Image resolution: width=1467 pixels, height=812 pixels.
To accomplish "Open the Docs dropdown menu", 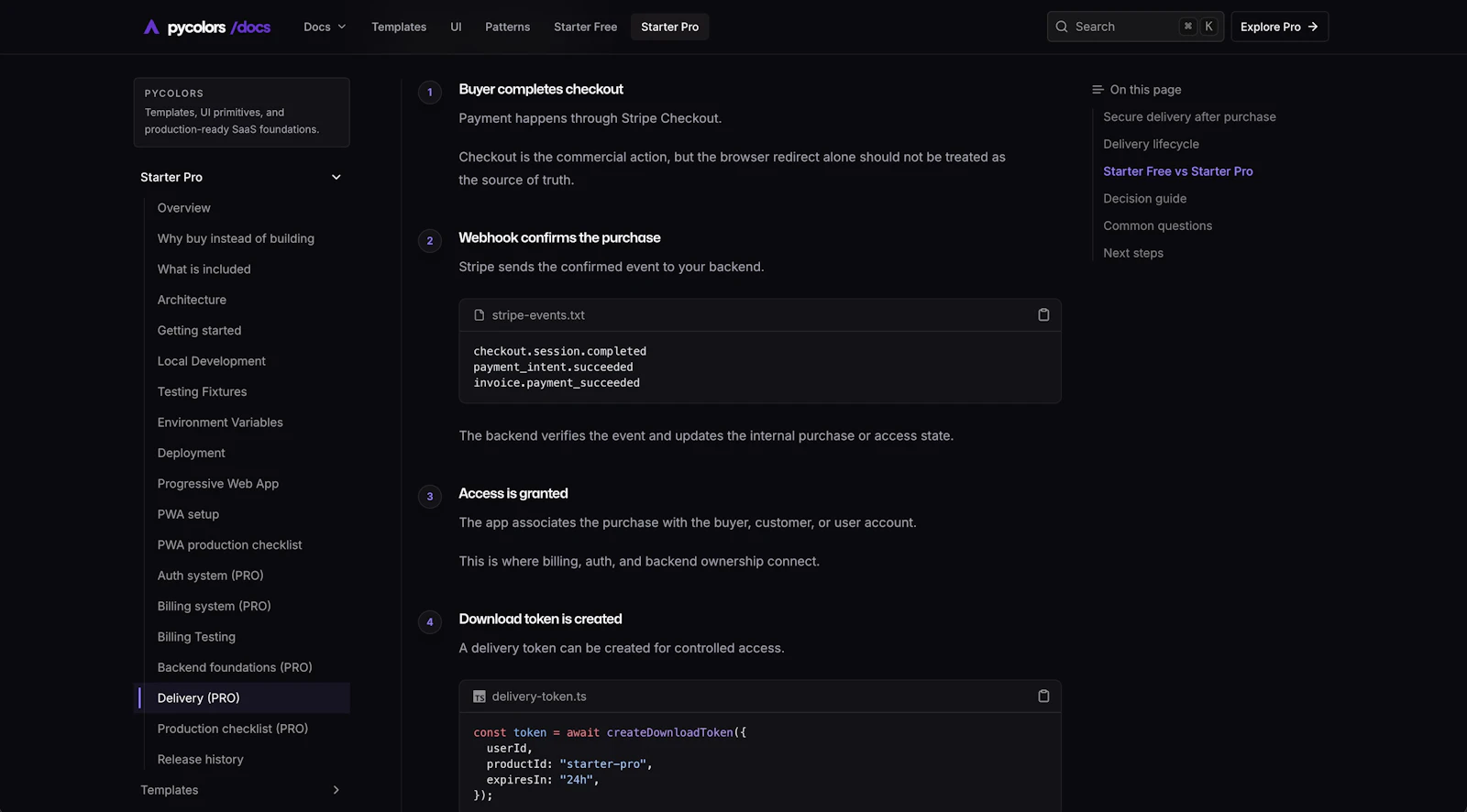I will 325,27.
